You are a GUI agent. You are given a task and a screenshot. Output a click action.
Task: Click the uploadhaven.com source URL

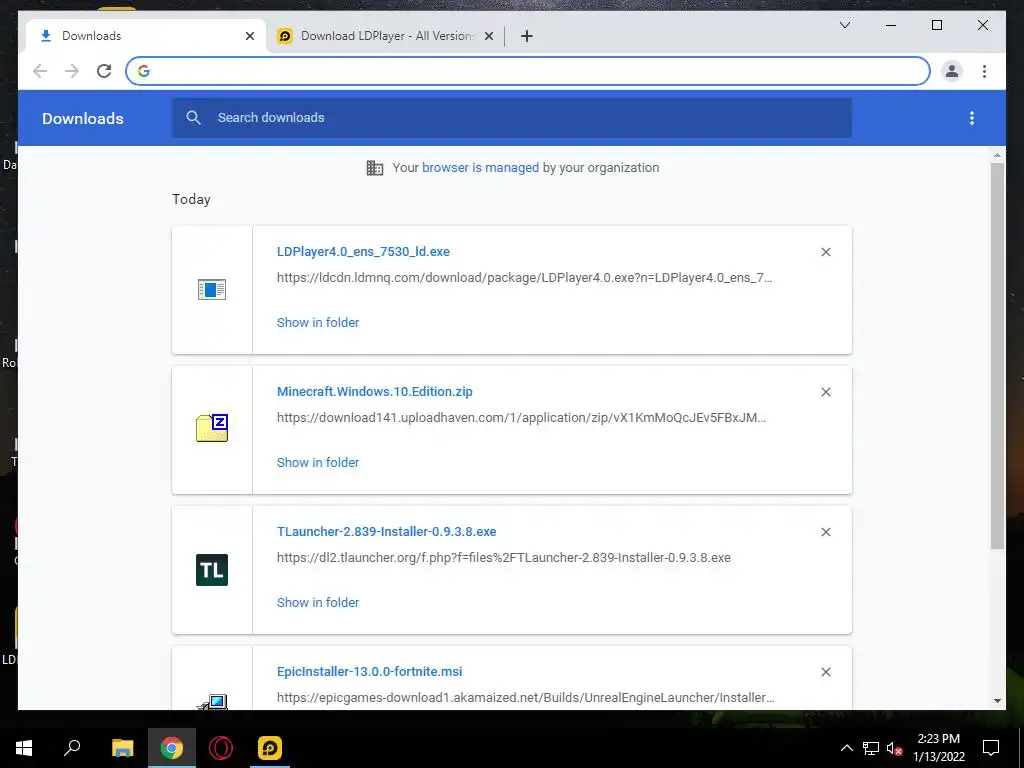point(521,417)
